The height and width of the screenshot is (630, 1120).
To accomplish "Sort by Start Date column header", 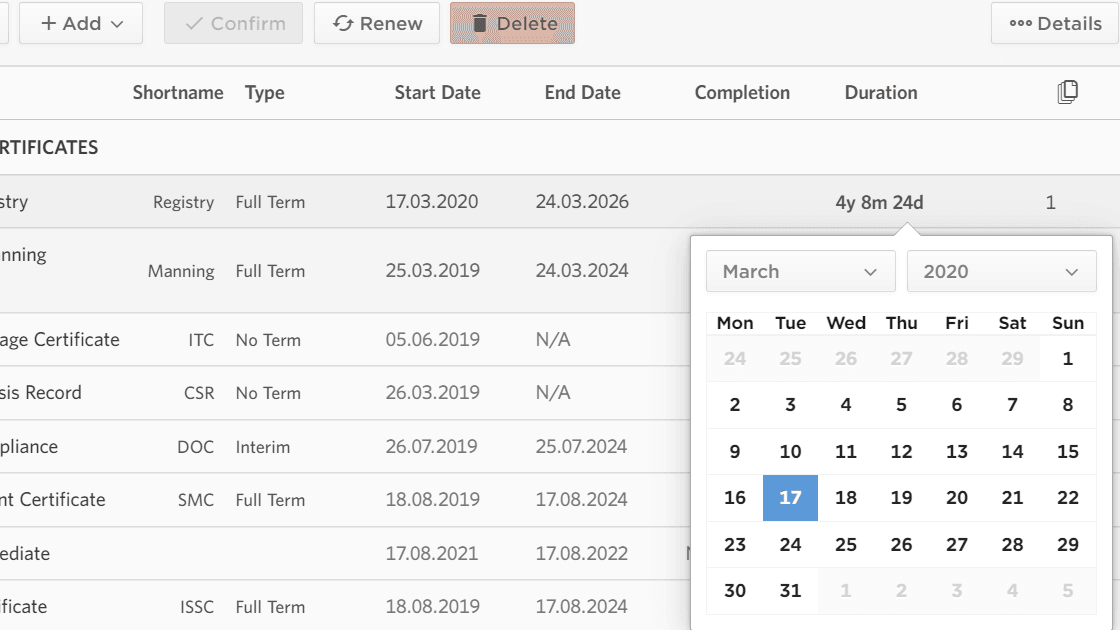I will tap(437, 93).
